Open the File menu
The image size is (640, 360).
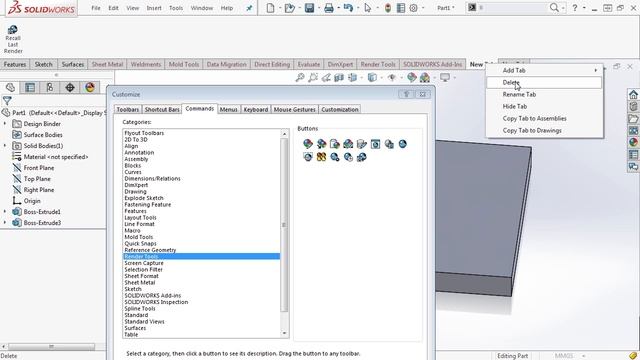[x=96, y=8]
